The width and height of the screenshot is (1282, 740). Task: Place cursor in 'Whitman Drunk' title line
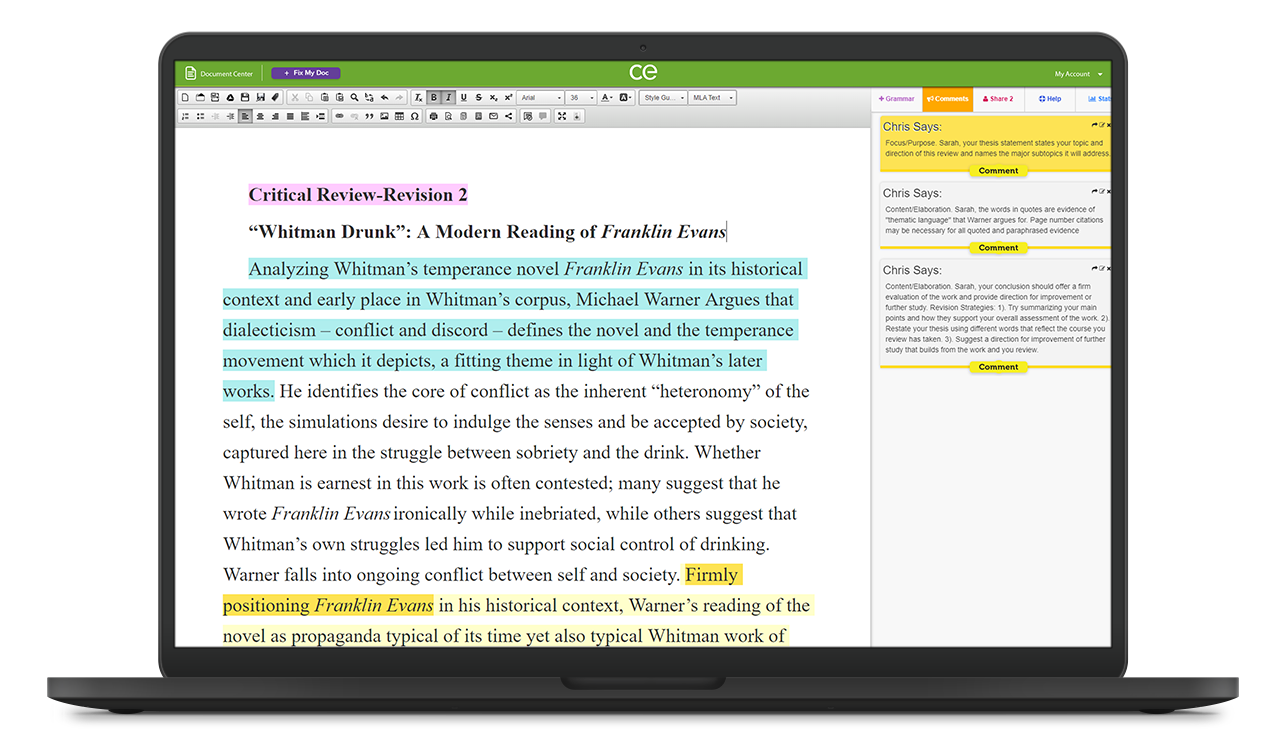pyautogui.click(x=487, y=232)
